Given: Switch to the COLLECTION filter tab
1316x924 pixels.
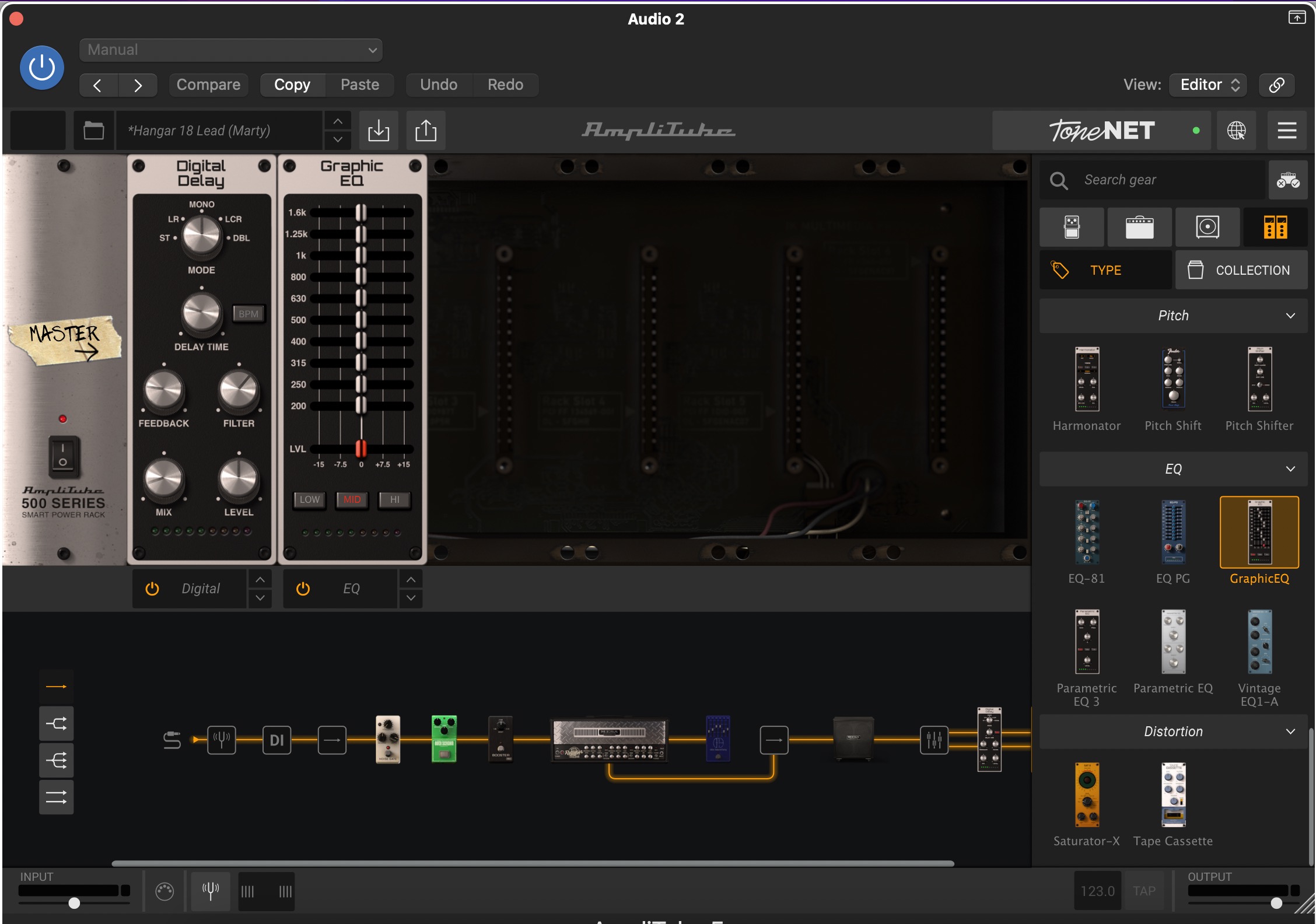Looking at the screenshot, I should 1241,270.
